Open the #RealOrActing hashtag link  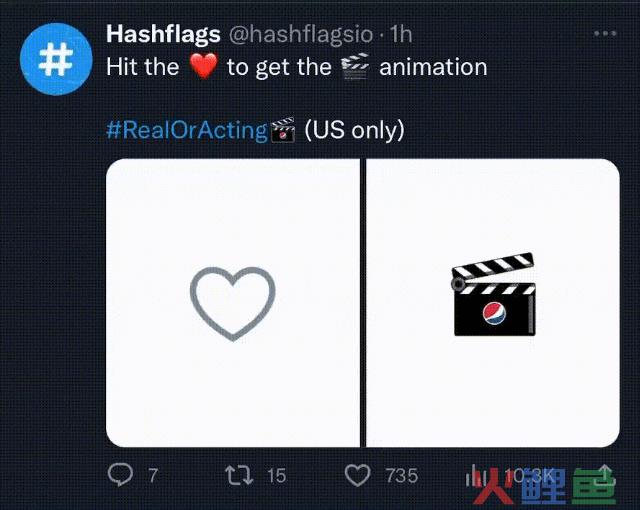click(187, 130)
